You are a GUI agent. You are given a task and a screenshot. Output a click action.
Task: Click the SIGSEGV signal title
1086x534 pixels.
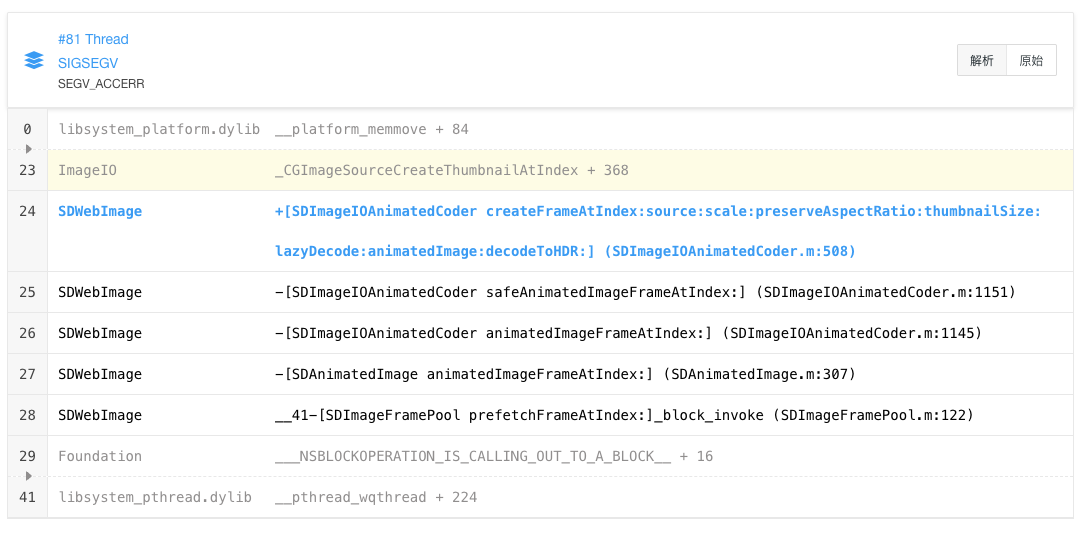pyautogui.click(x=88, y=62)
